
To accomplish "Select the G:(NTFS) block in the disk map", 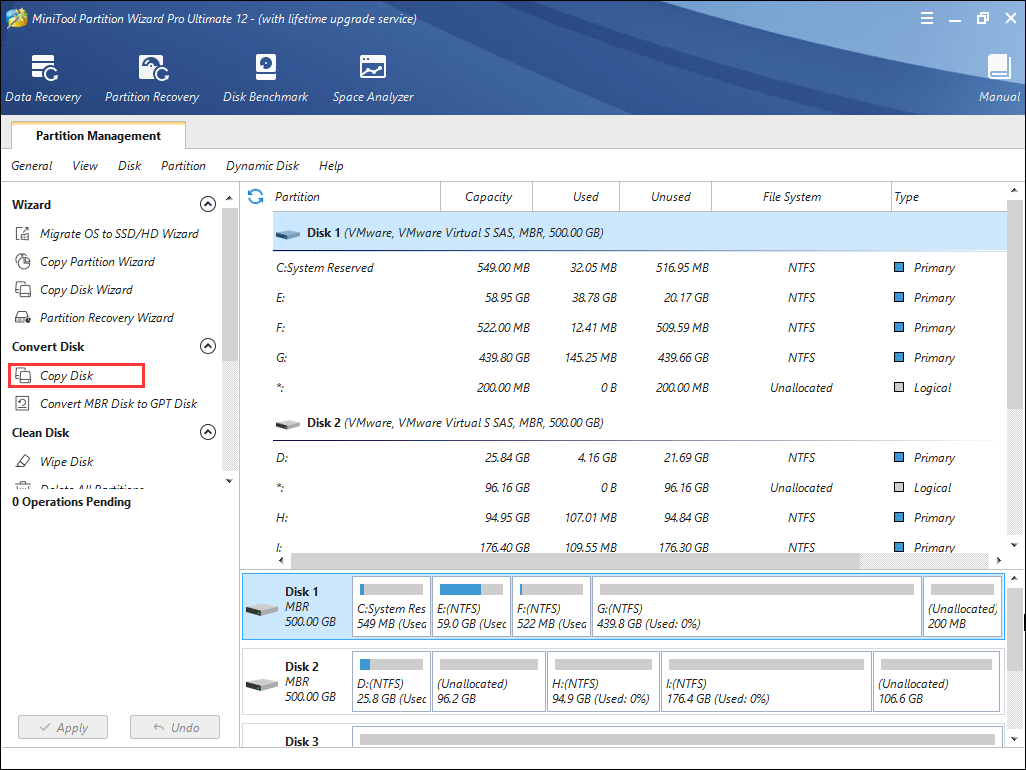I will tap(756, 606).
